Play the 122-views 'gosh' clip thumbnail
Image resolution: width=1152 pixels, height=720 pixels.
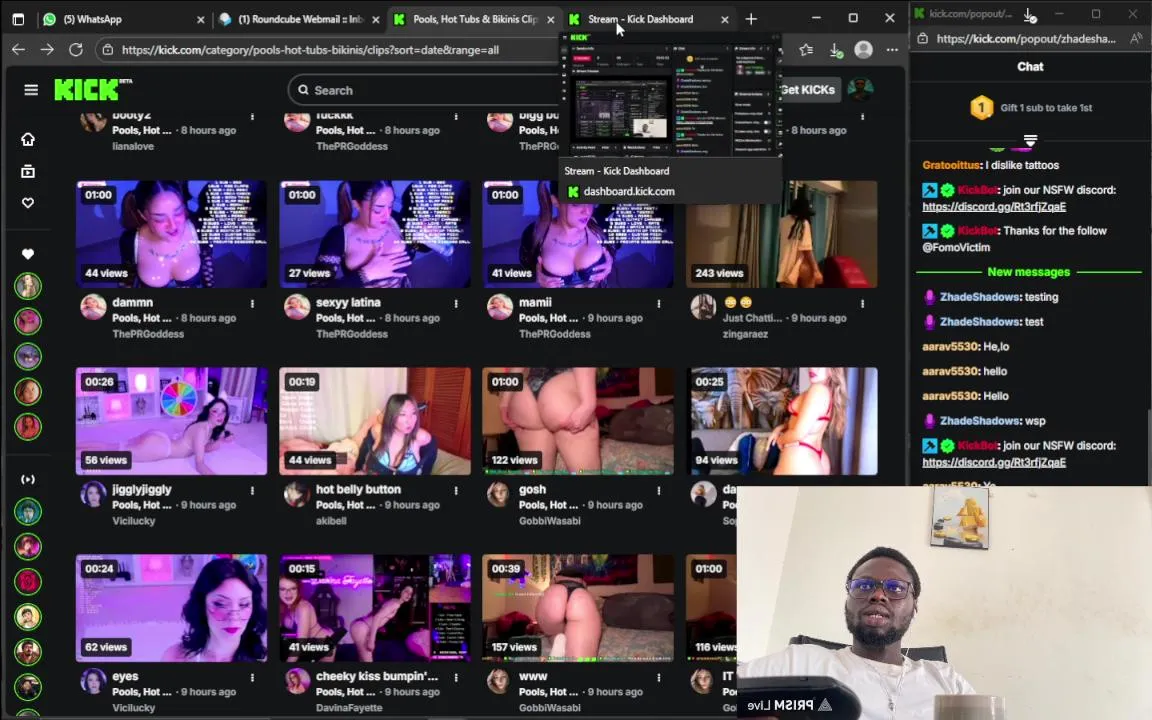tap(577, 421)
